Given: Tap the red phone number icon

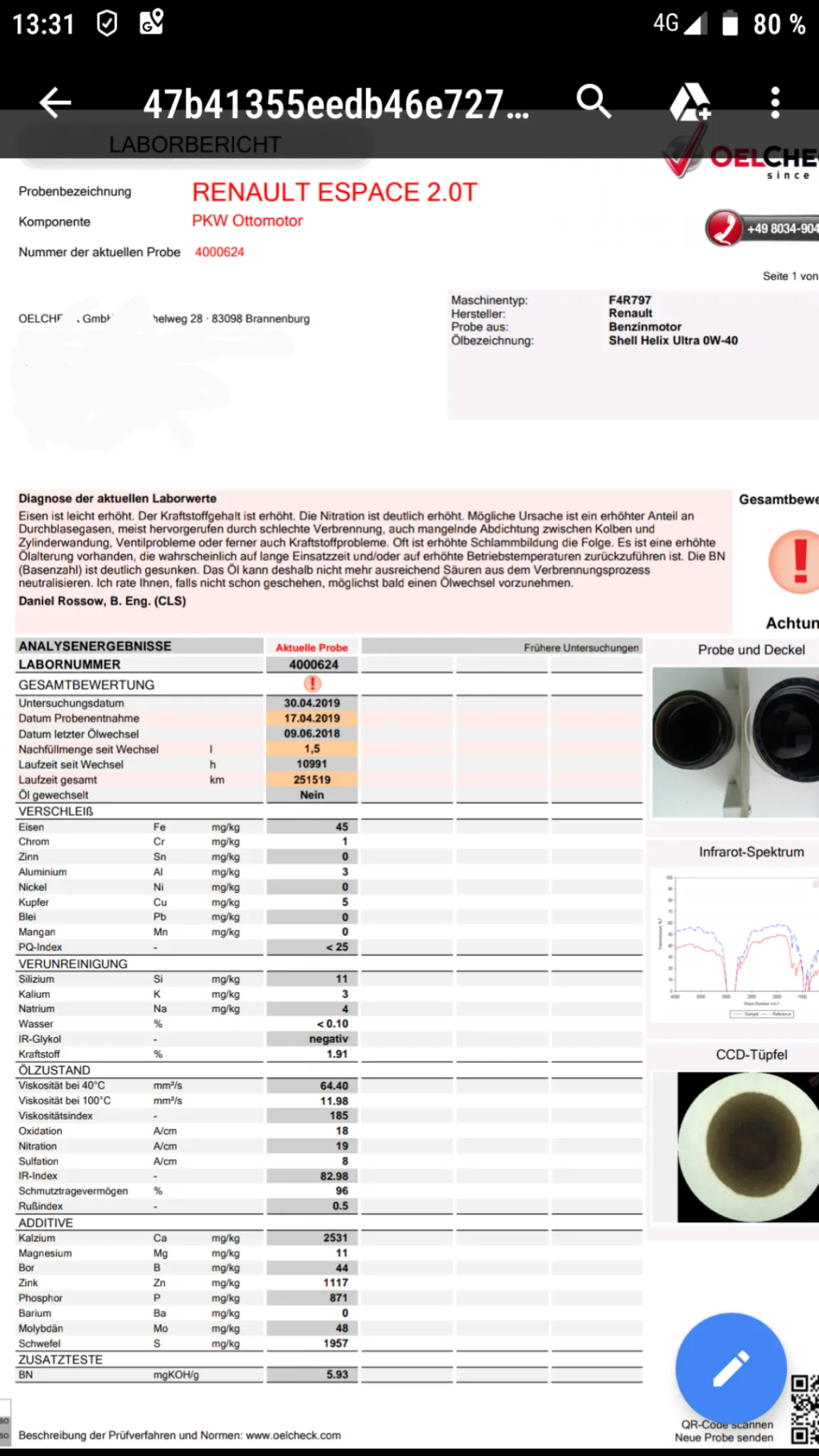Looking at the screenshot, I should [724, 228].
